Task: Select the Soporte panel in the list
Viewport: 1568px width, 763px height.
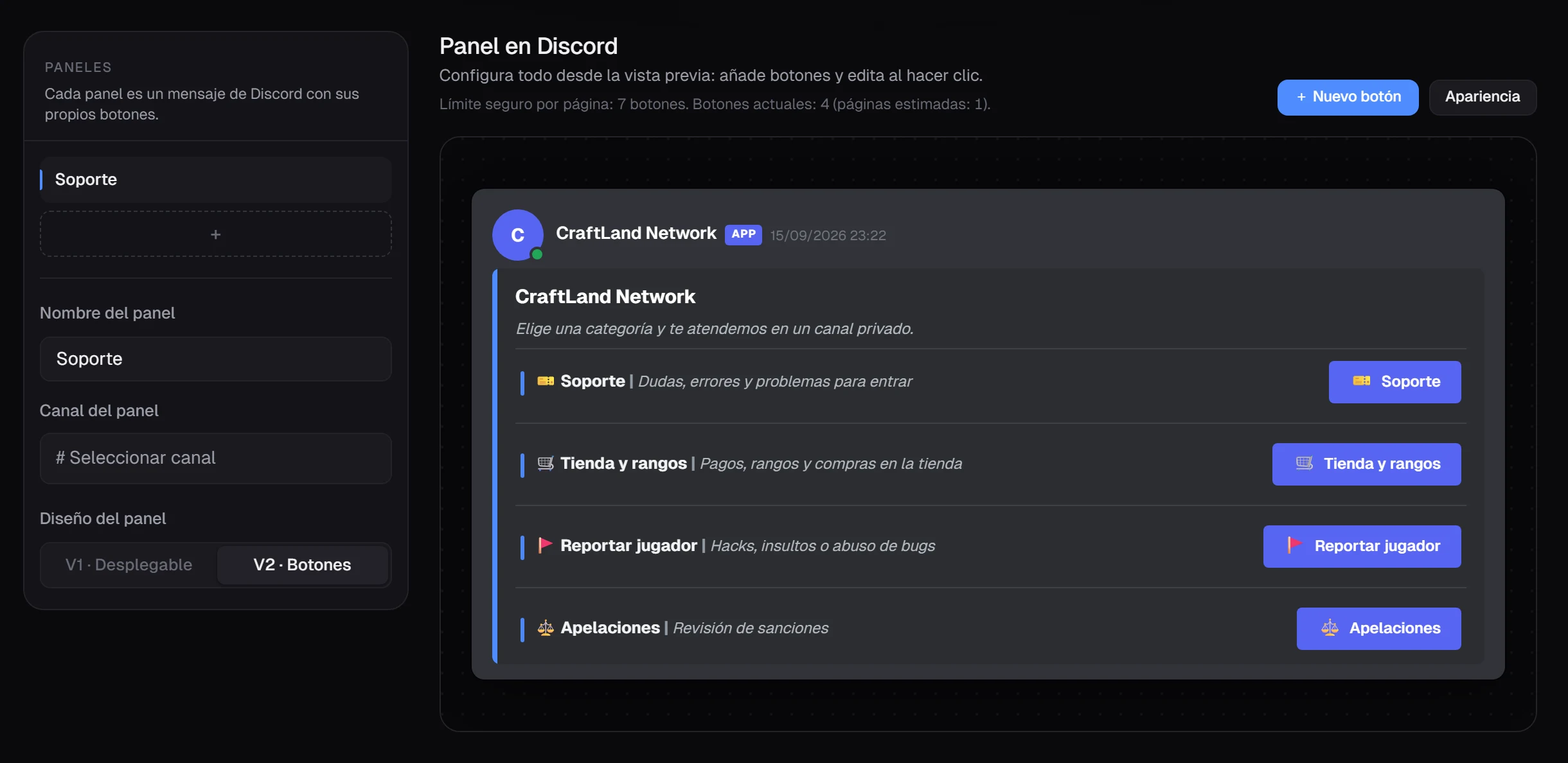Action: click(x=216, y=180)
